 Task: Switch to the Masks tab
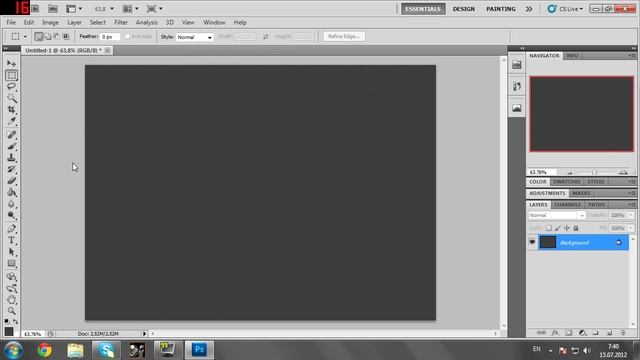click(581, 193)
